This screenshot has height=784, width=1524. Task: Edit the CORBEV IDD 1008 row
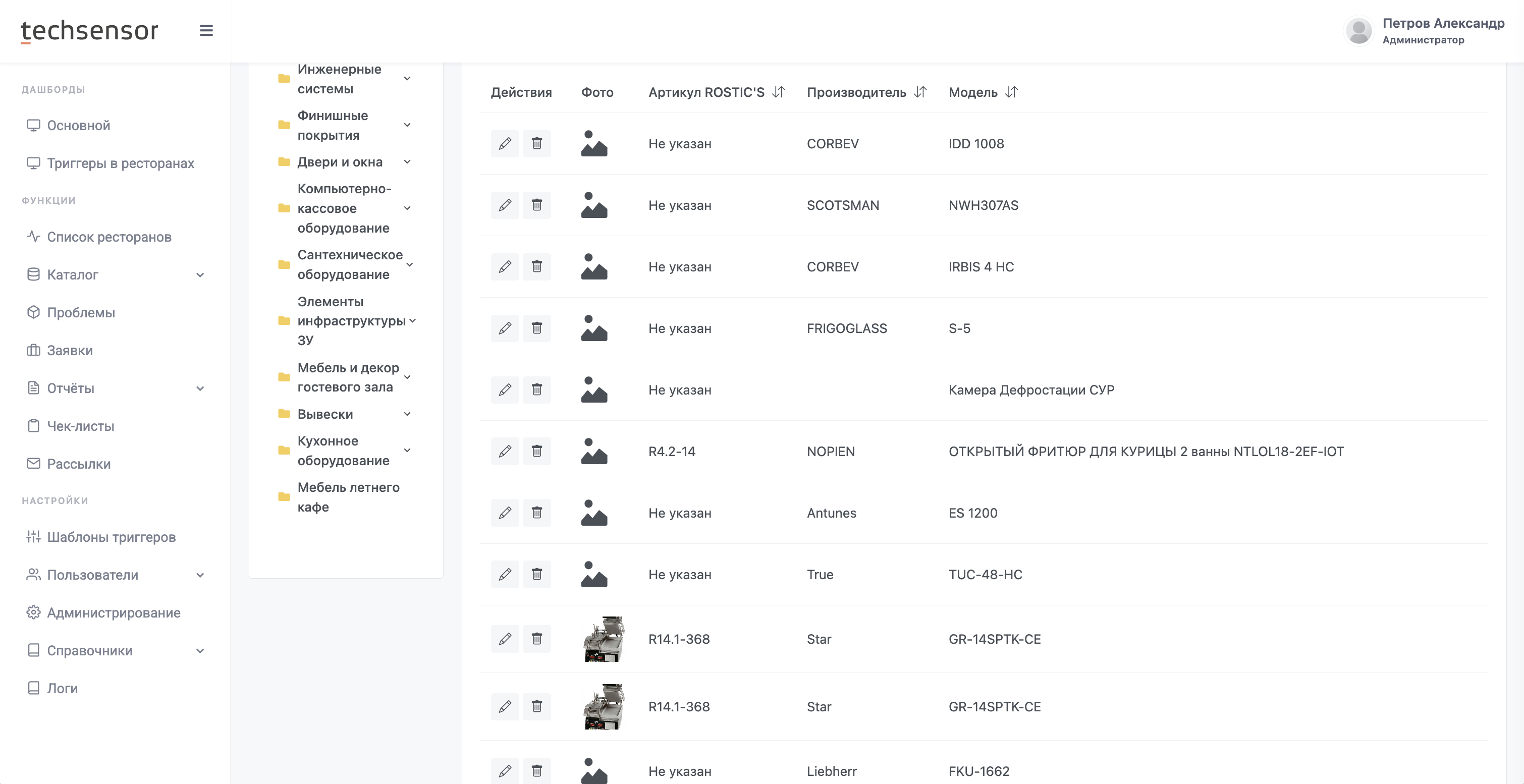click(505, 144)
